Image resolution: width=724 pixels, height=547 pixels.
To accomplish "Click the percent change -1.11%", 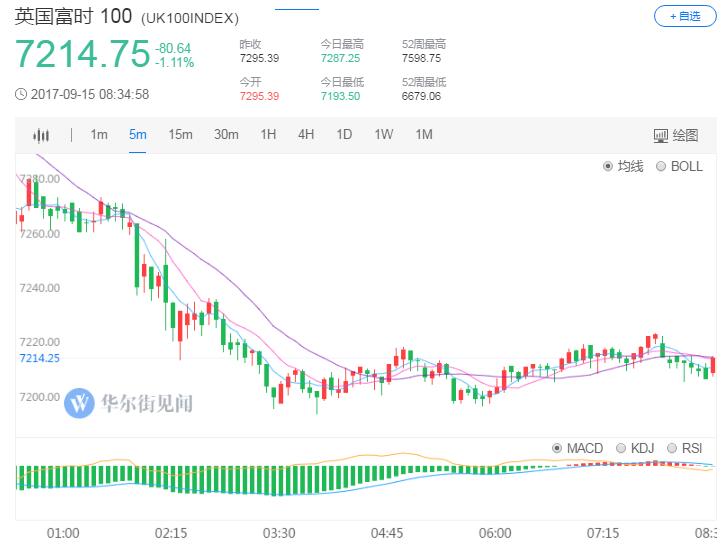I will [x=175, y=62].
